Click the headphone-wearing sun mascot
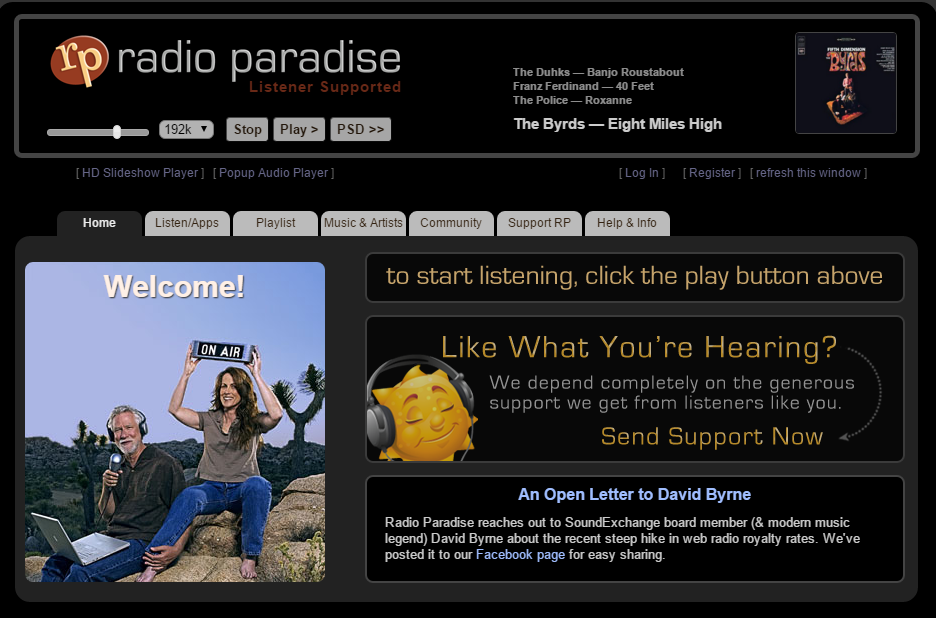936x618 pixels. point(421,408)
